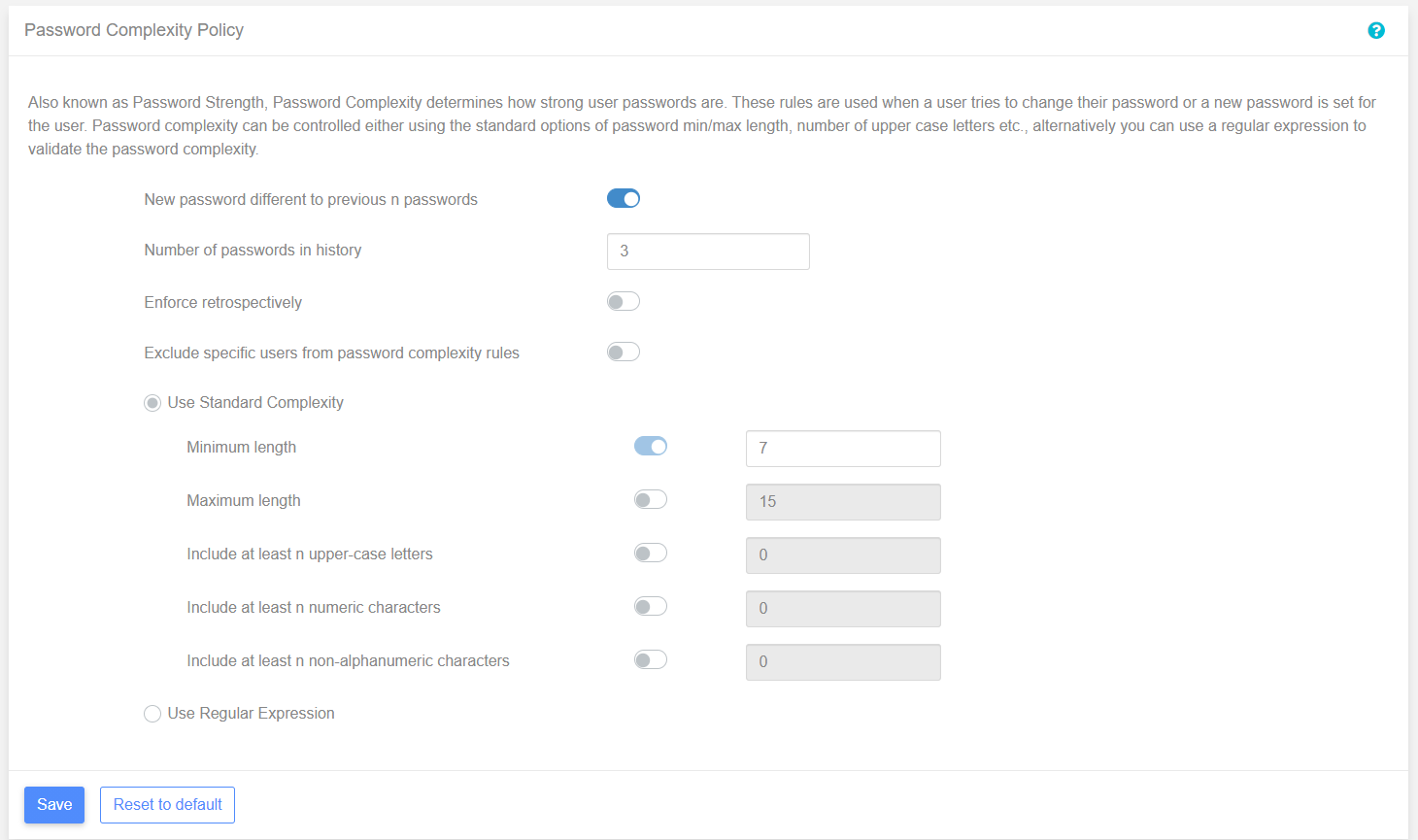Save the password complexity policy
Screen dimensions: 1418x840
54,805
